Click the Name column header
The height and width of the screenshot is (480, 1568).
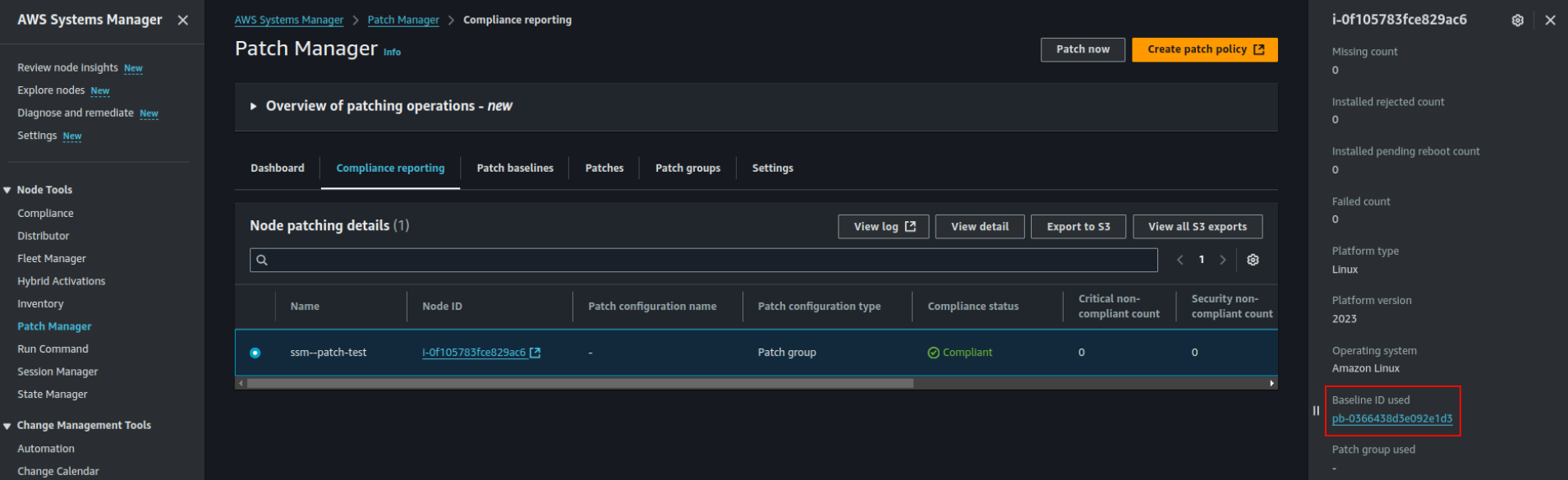pyautogui.click(x=305, y=306)
